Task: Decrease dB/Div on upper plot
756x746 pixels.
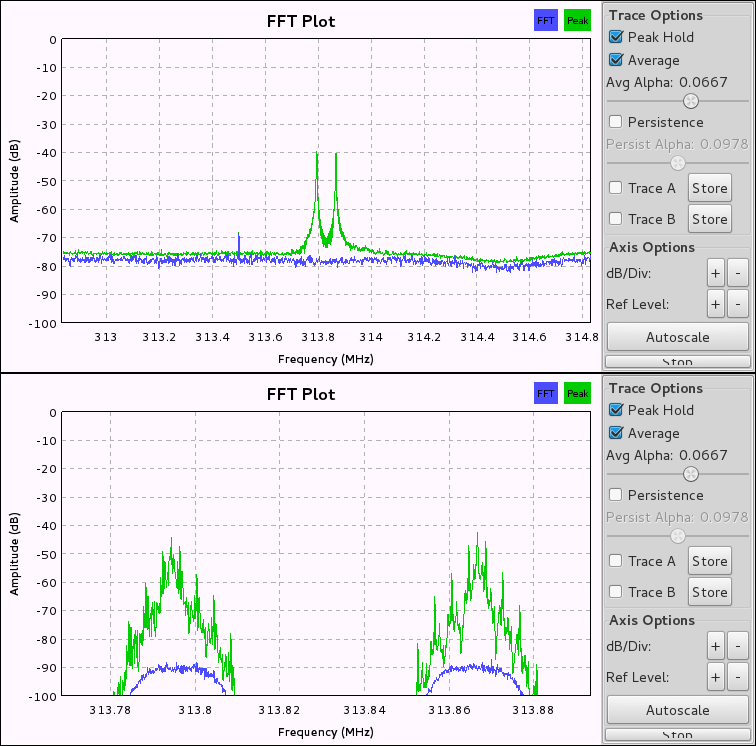Action: [x=738, y=273]
